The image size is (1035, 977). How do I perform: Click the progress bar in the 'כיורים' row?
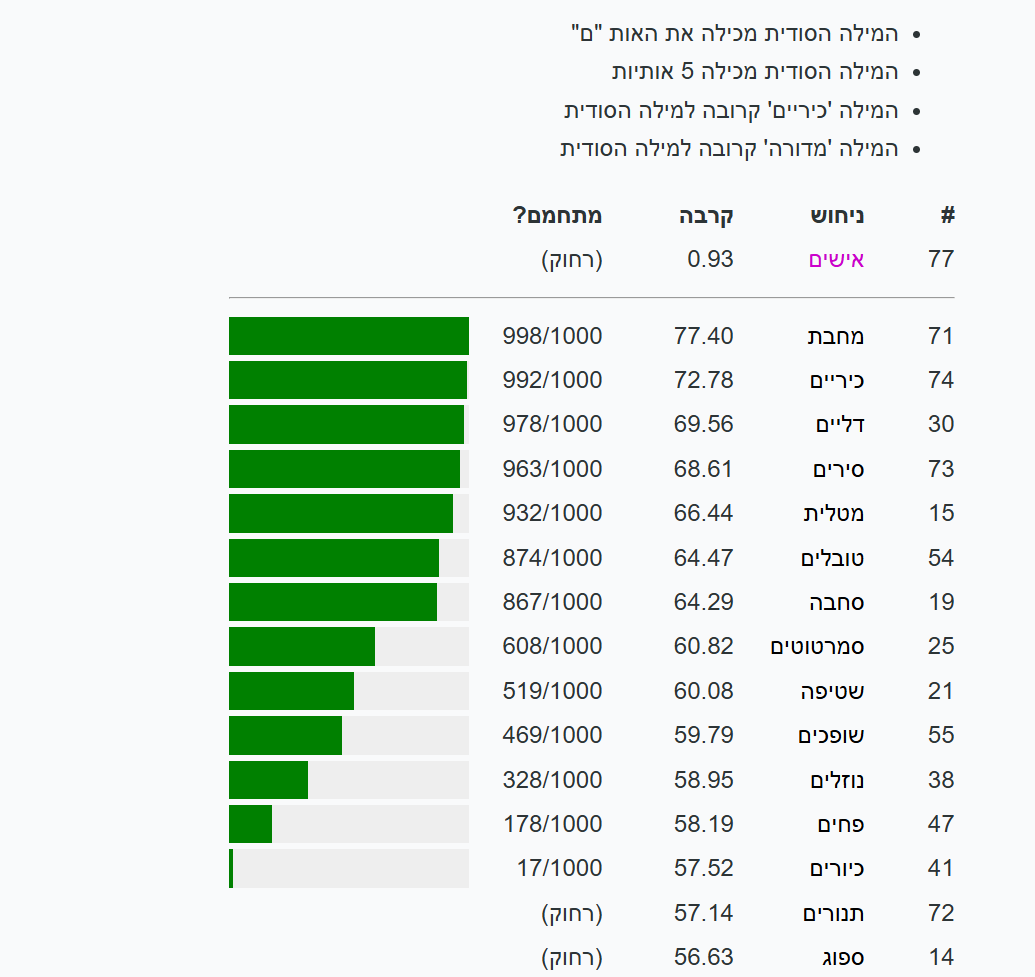coord(348,868)
